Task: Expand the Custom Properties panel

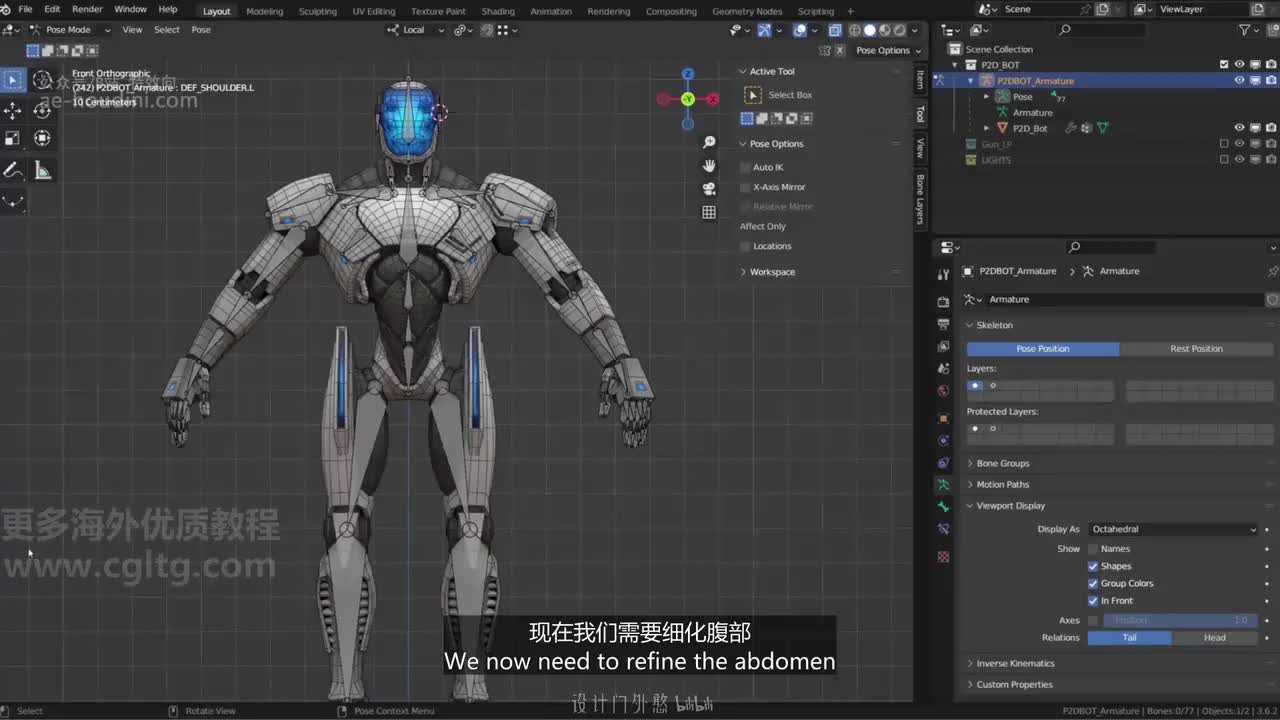Action: coord(1014,685)
